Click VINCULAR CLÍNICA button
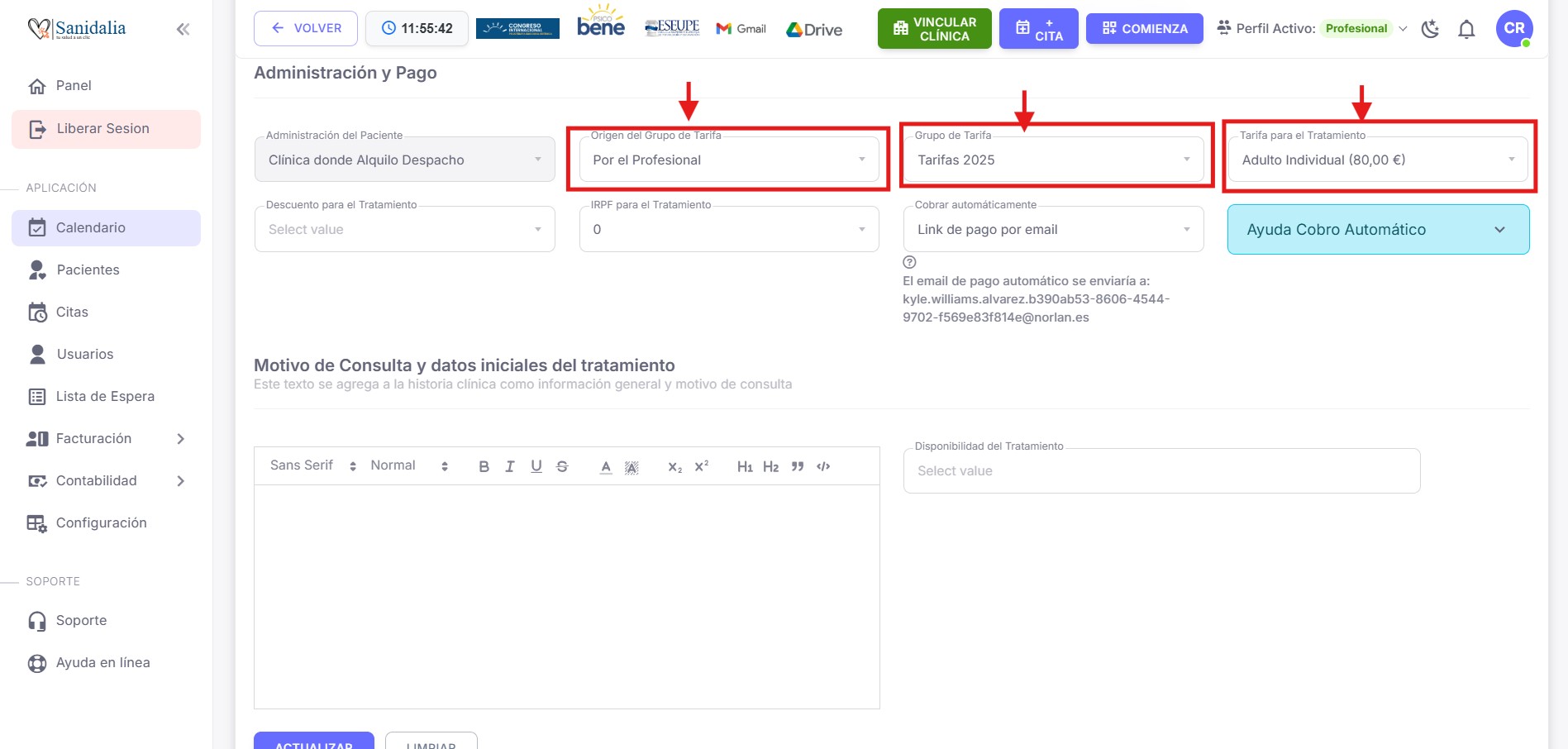The width and height of the screenshot is (1568, 749). 934,29
